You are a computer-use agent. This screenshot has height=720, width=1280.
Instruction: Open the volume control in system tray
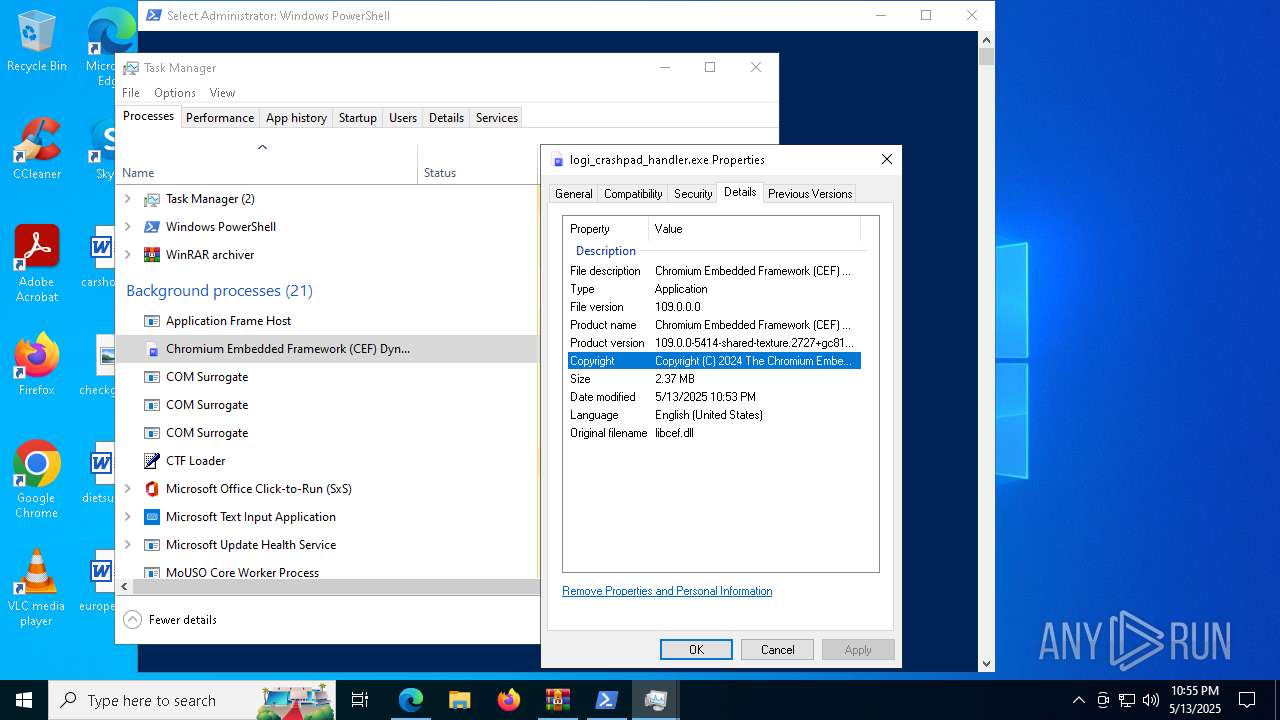point(1150,700)
